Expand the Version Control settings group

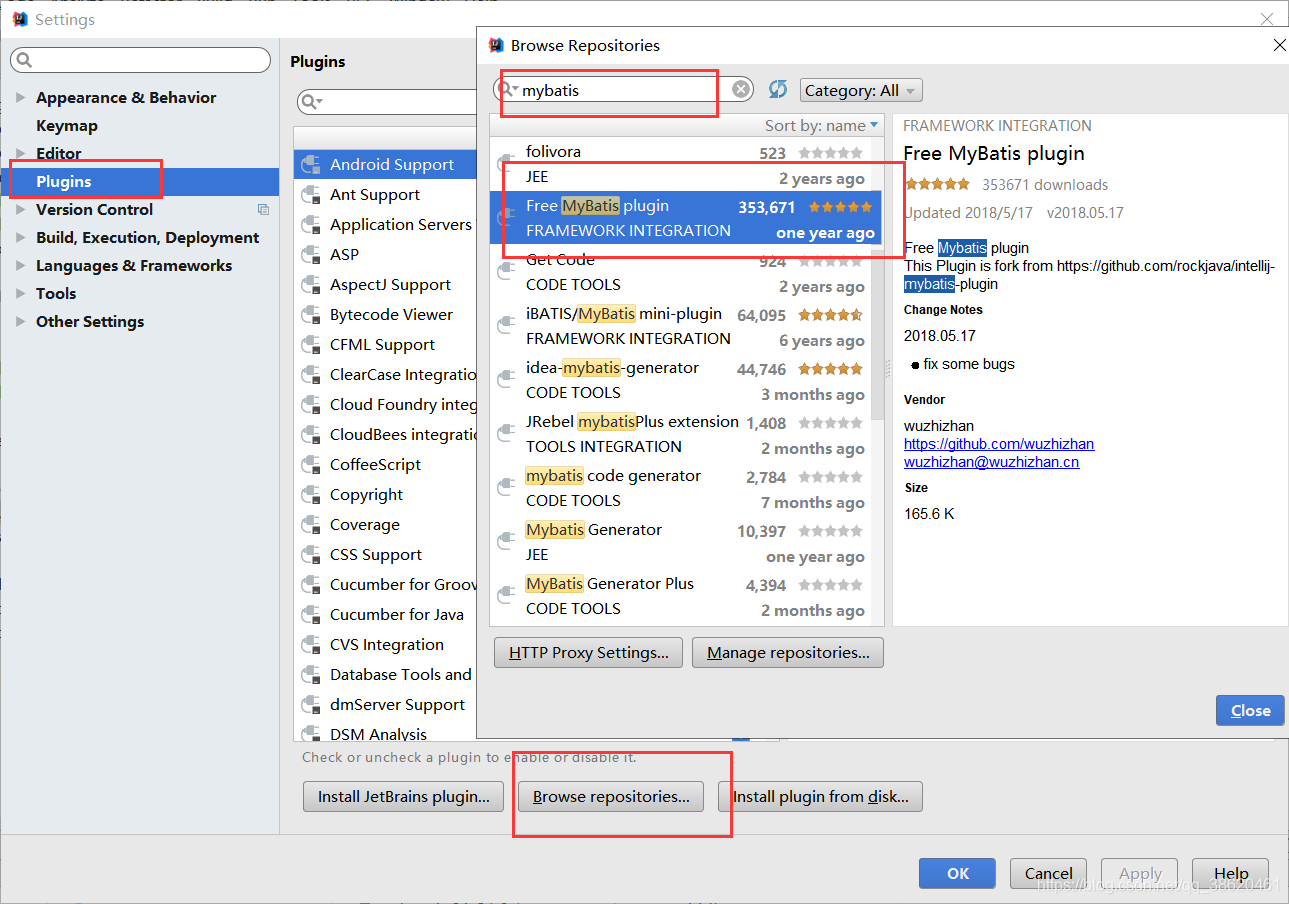(20, 210)
